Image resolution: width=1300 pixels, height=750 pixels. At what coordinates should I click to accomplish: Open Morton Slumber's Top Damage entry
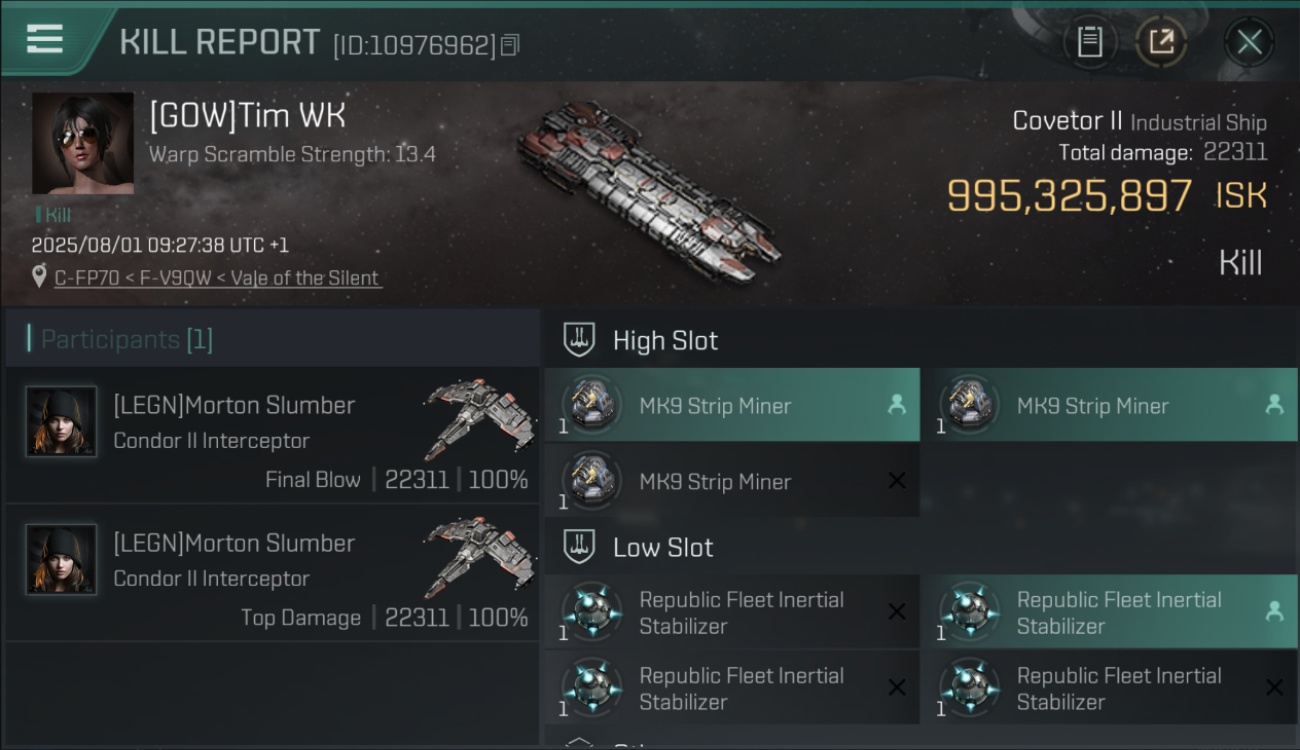pos(273,573)
